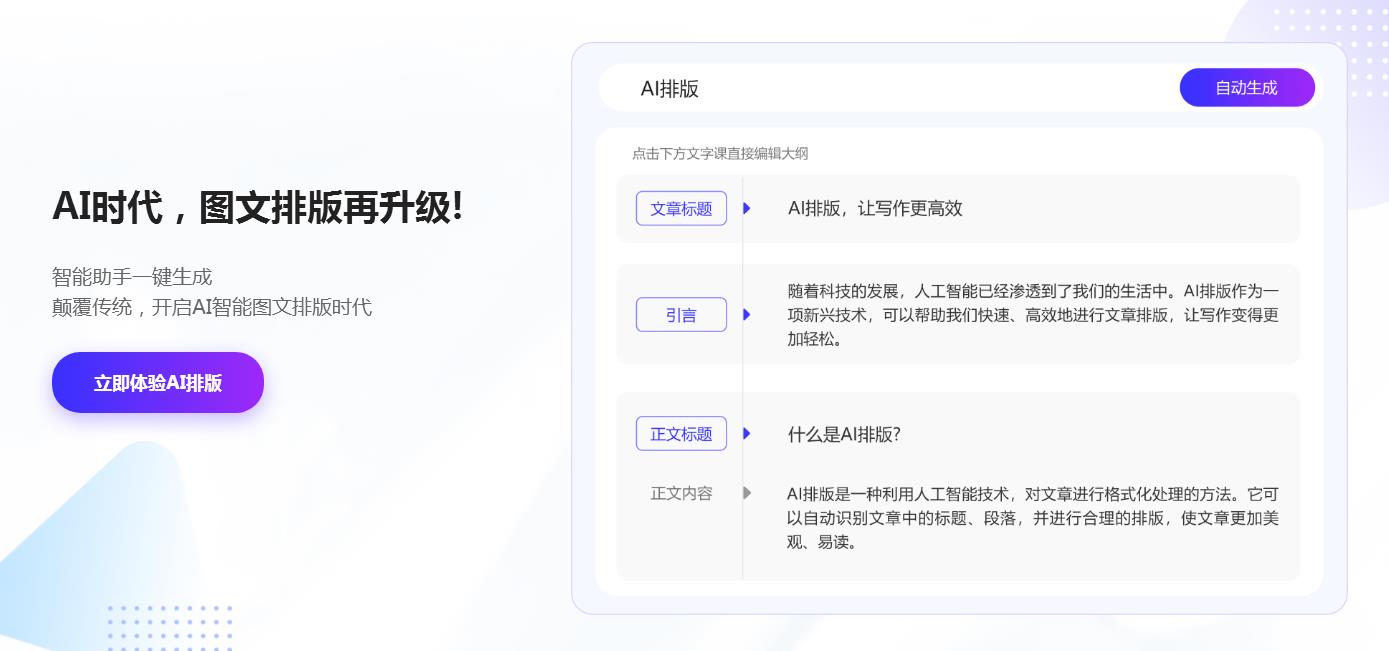Edit the title text AI排版，让写作更高效
1389x651 pixels.
875,209
